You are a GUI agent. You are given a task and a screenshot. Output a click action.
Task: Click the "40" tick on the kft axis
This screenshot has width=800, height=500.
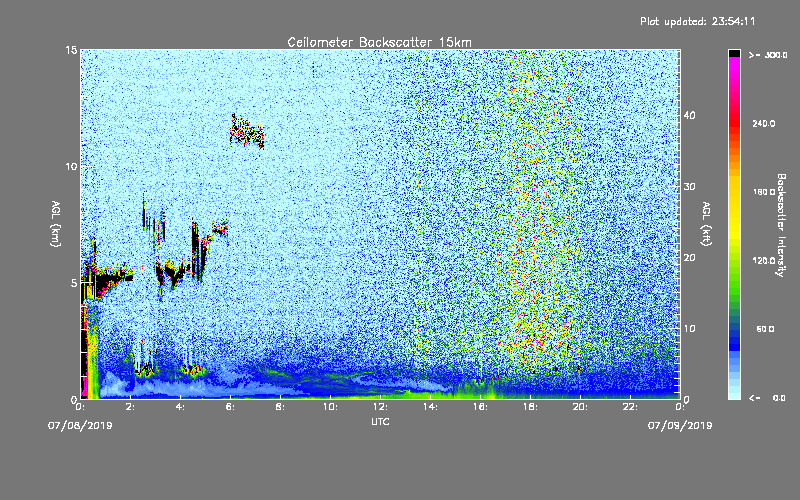tap(689, 115)
